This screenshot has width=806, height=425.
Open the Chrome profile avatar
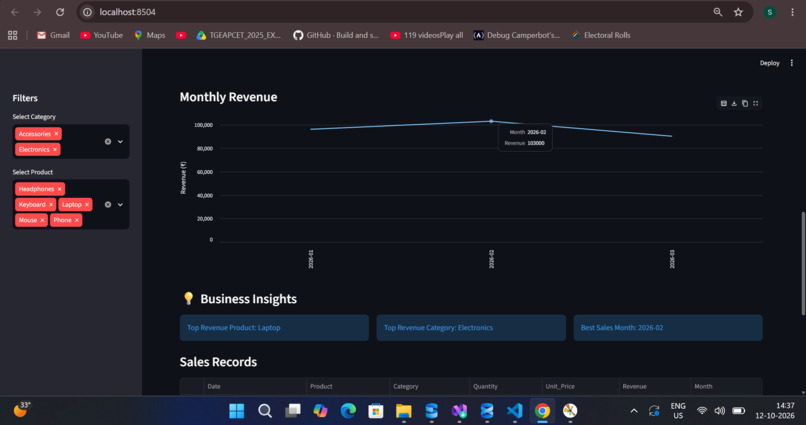click(x=770, y=12)
